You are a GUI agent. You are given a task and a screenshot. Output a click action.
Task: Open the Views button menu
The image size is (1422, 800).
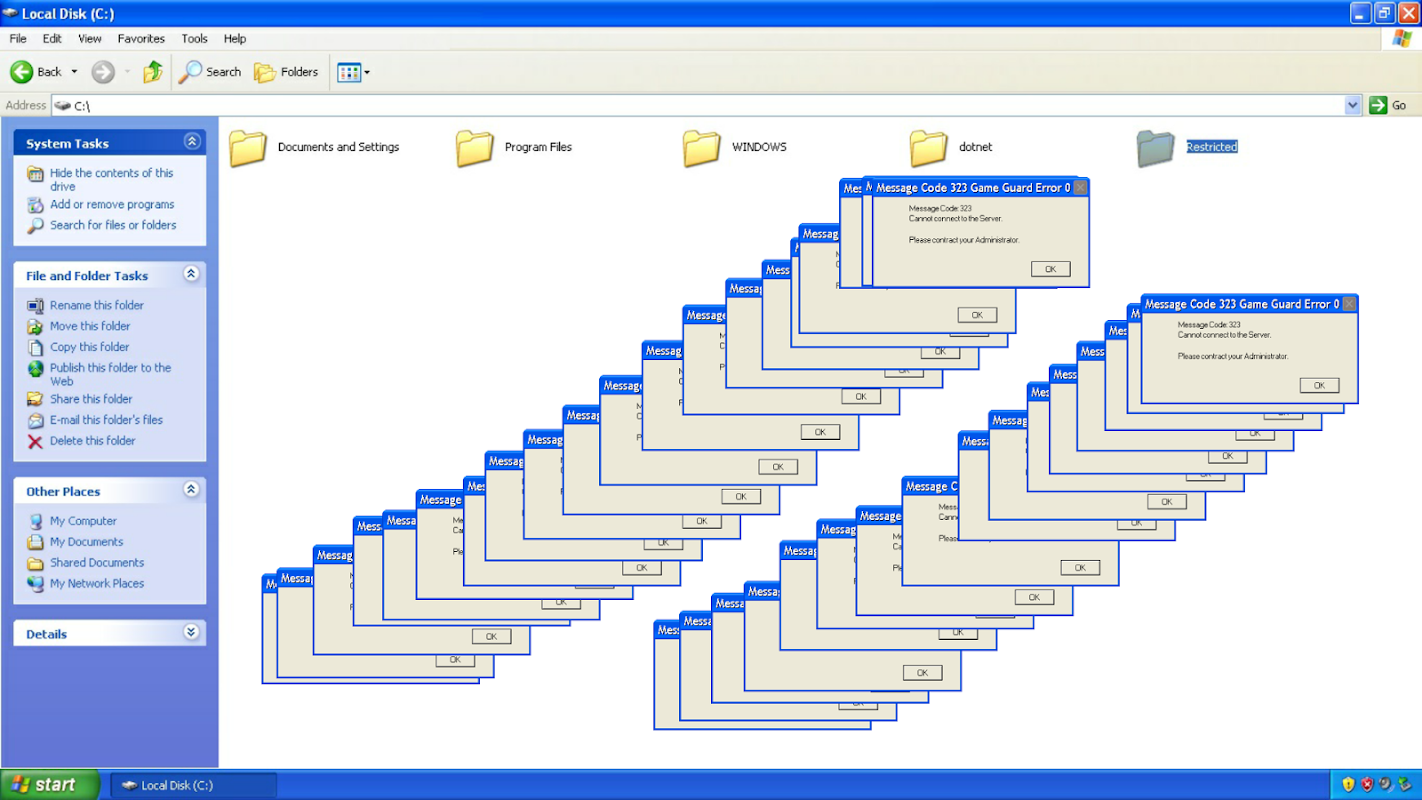click(x=354, y=72)
